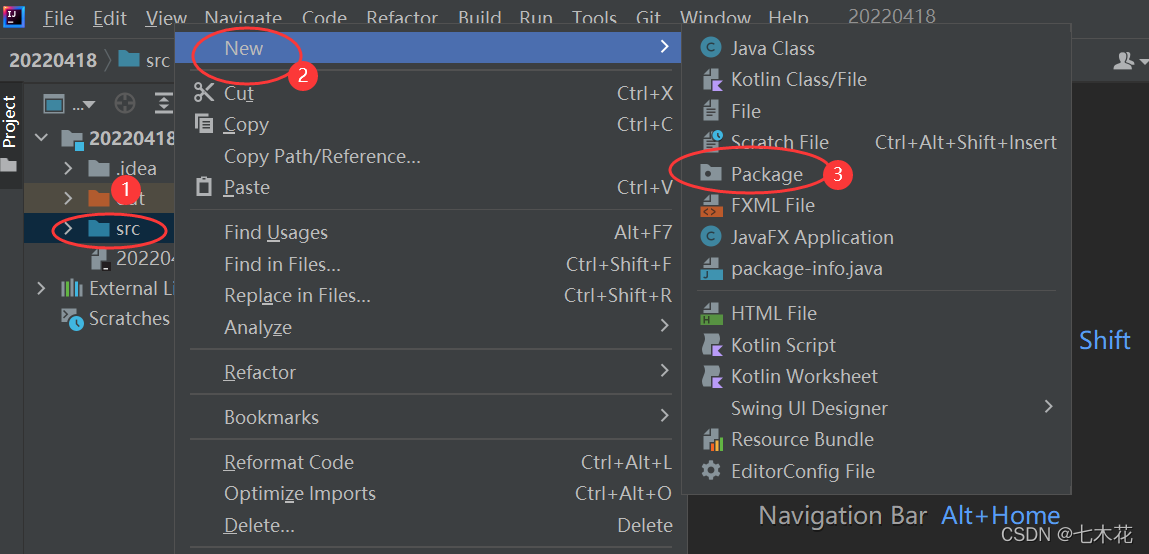Select the Scratches tree item
Screen dimensions: 1149x554
[129, 319]
